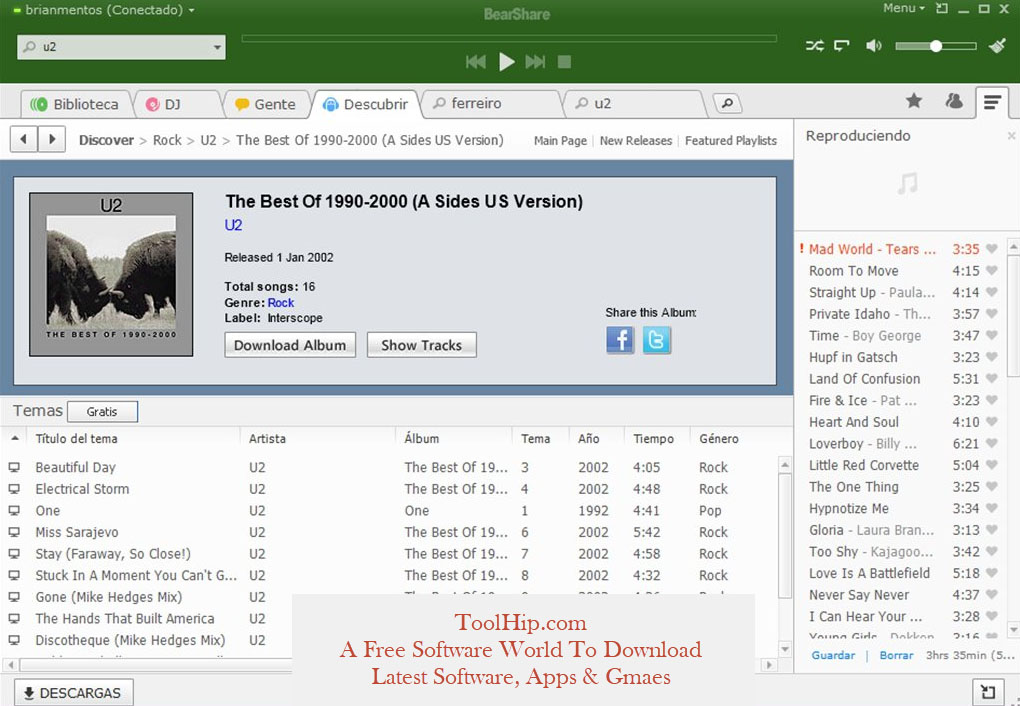
Task: Share album on Twitter
Action: (x=657, y=340)
